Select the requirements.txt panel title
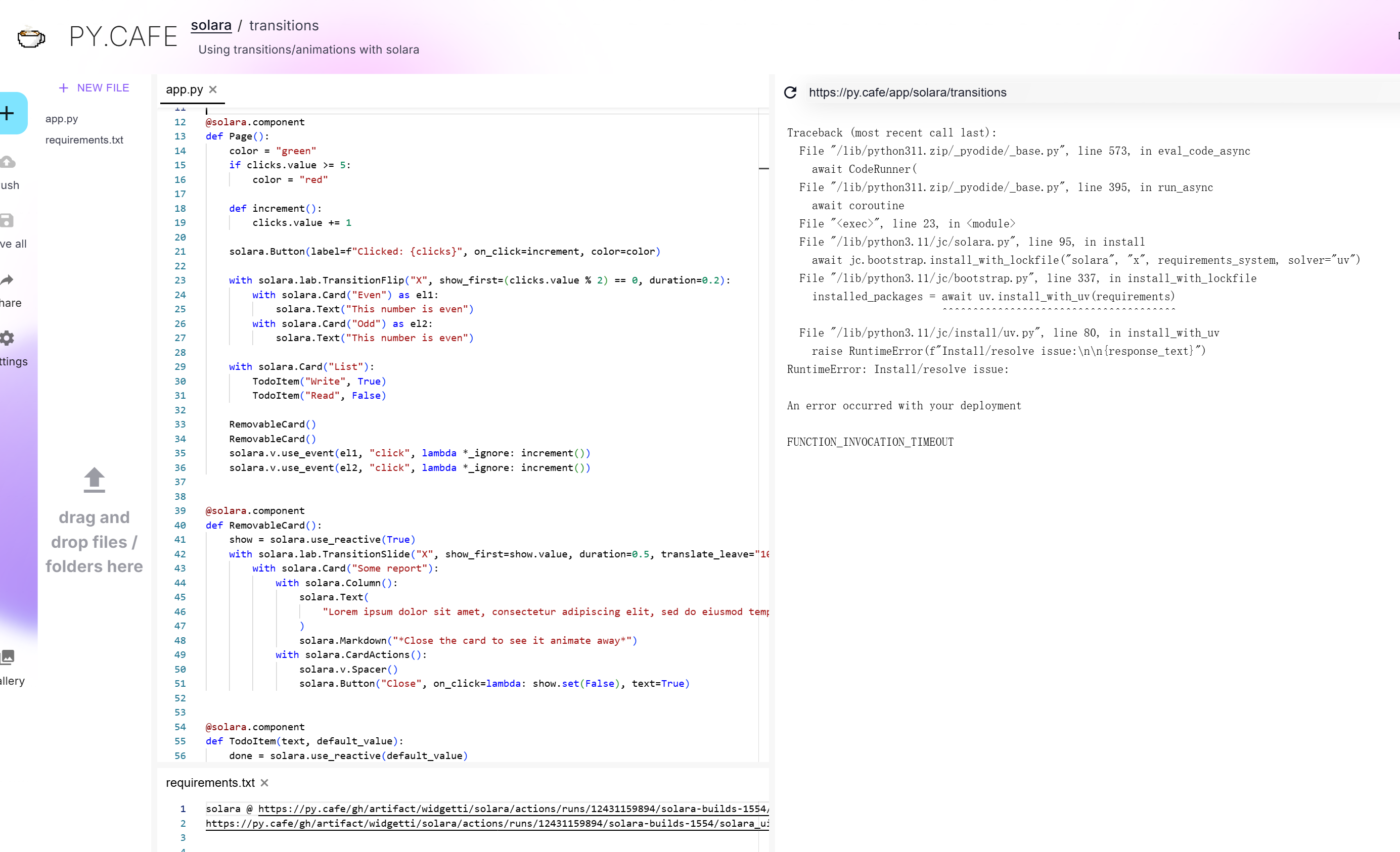The height and width of the screenshot is (852, 1400). point(210,783)
